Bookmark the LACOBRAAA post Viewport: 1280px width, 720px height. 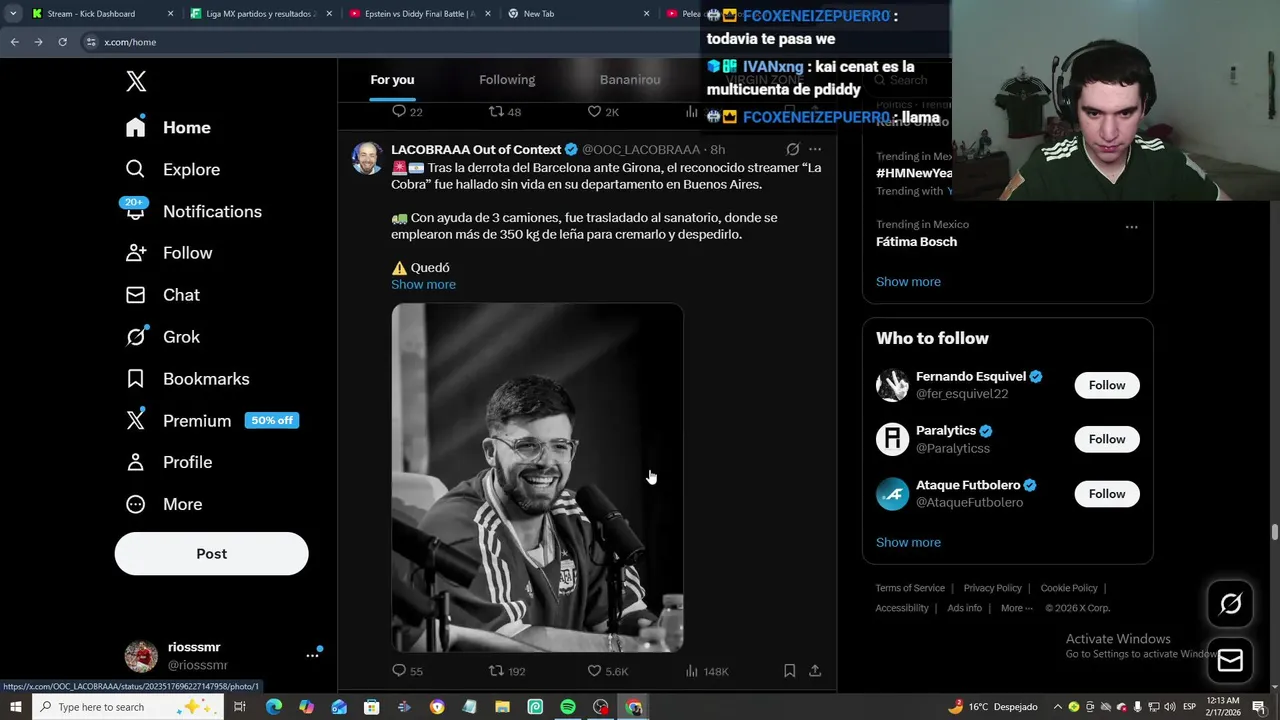point(789,671)
